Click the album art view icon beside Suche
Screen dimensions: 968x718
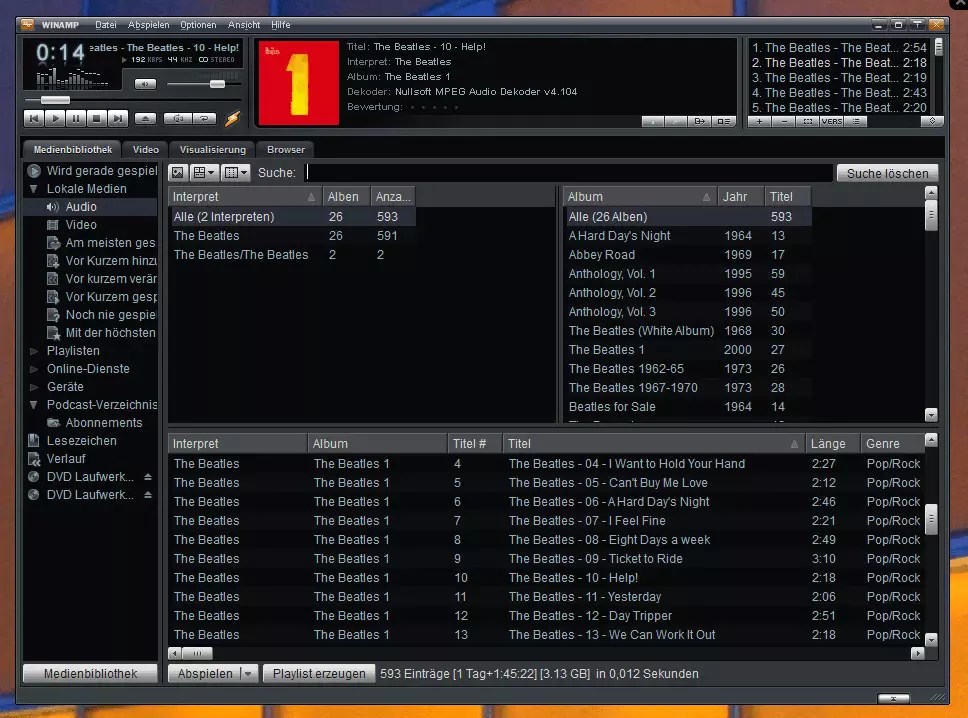coord(177,172)
